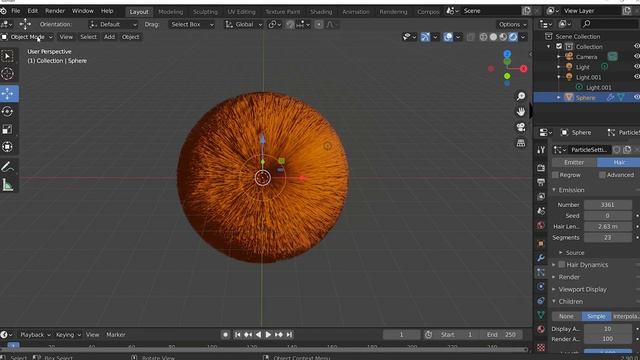This screenshot has height=360, width=640.
Task: Select the Cursor tool
Action: (x=7, y=73)
